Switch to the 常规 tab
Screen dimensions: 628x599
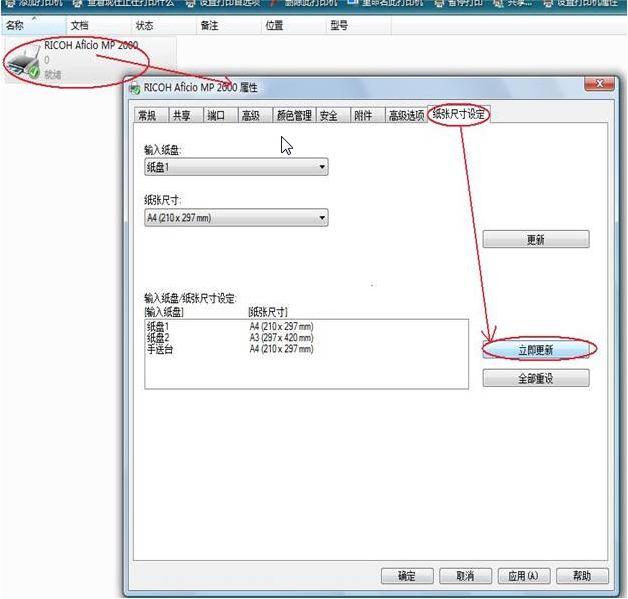(x=147, y=116)
